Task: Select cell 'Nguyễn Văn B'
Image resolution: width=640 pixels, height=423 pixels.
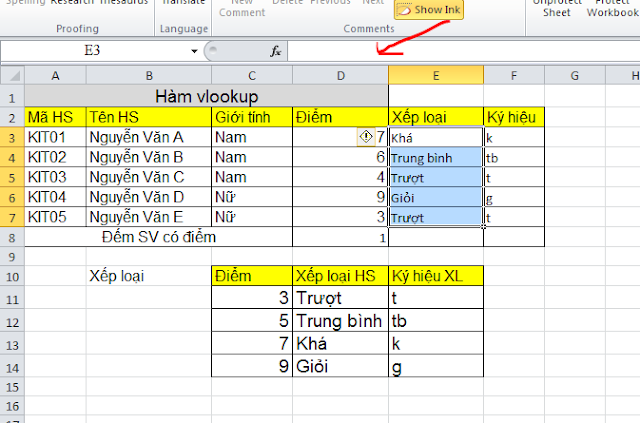Action: pyautogui.click(x=149, y=157)
